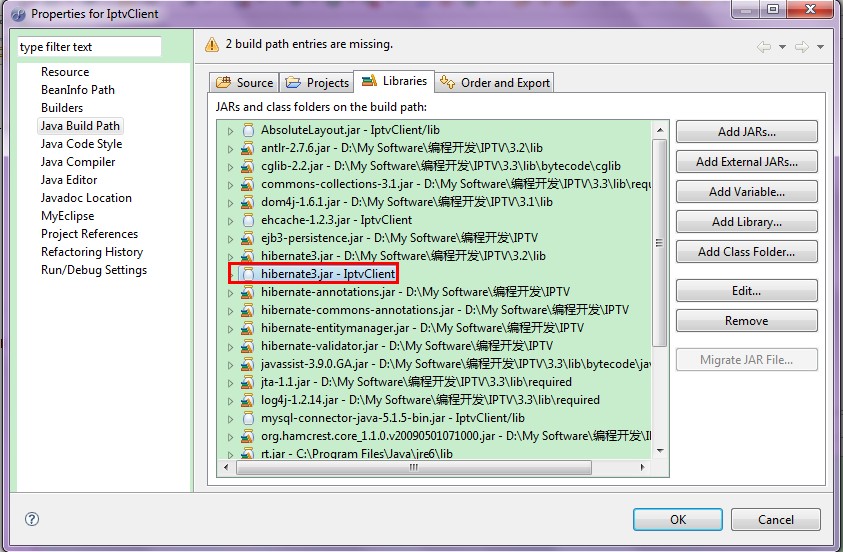Screen dimensions: 843x552
Task: Select BeanInfo Path in the sidebar
Action: tap(78, 90)
